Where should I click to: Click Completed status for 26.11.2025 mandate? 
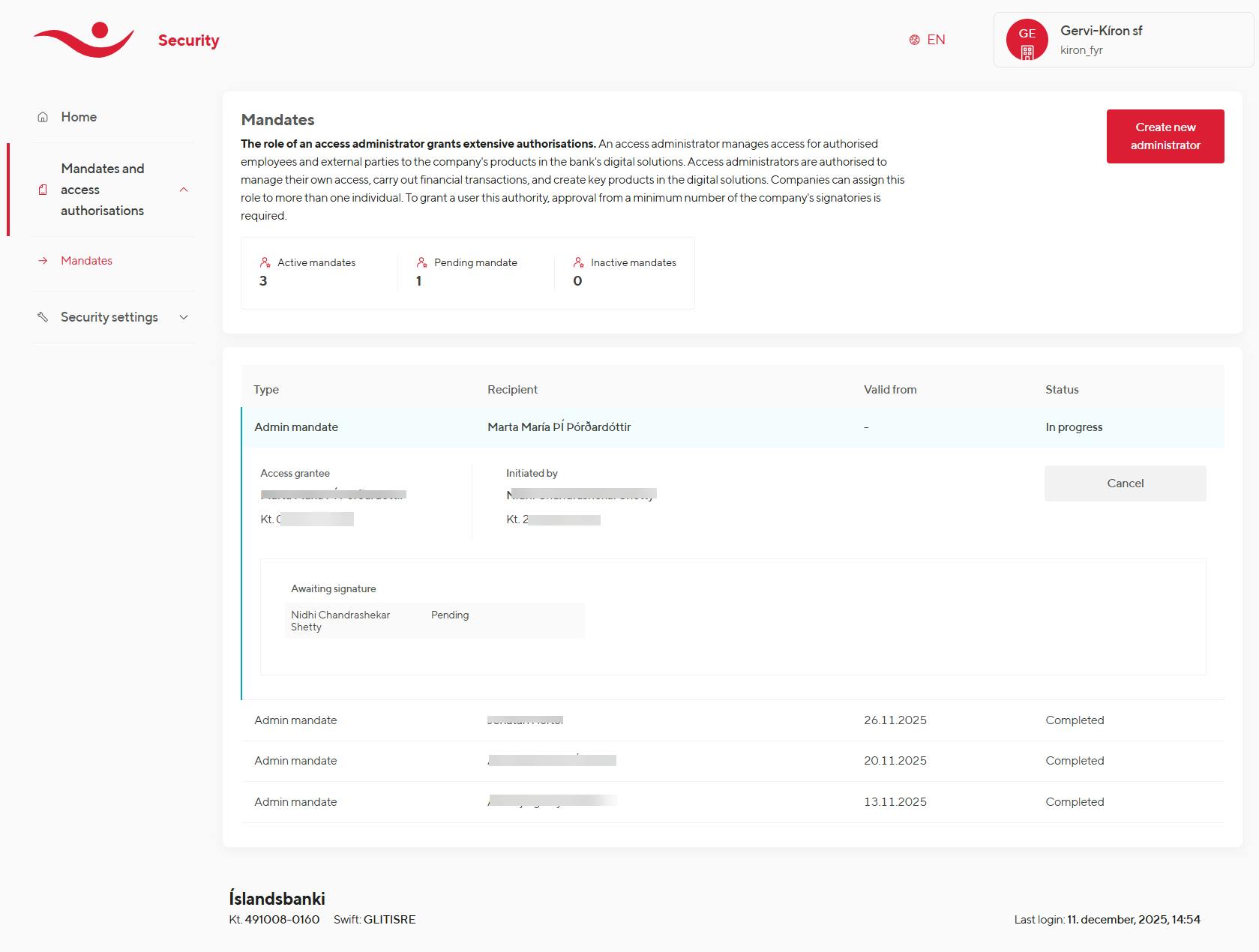(x=1075, y=720)
